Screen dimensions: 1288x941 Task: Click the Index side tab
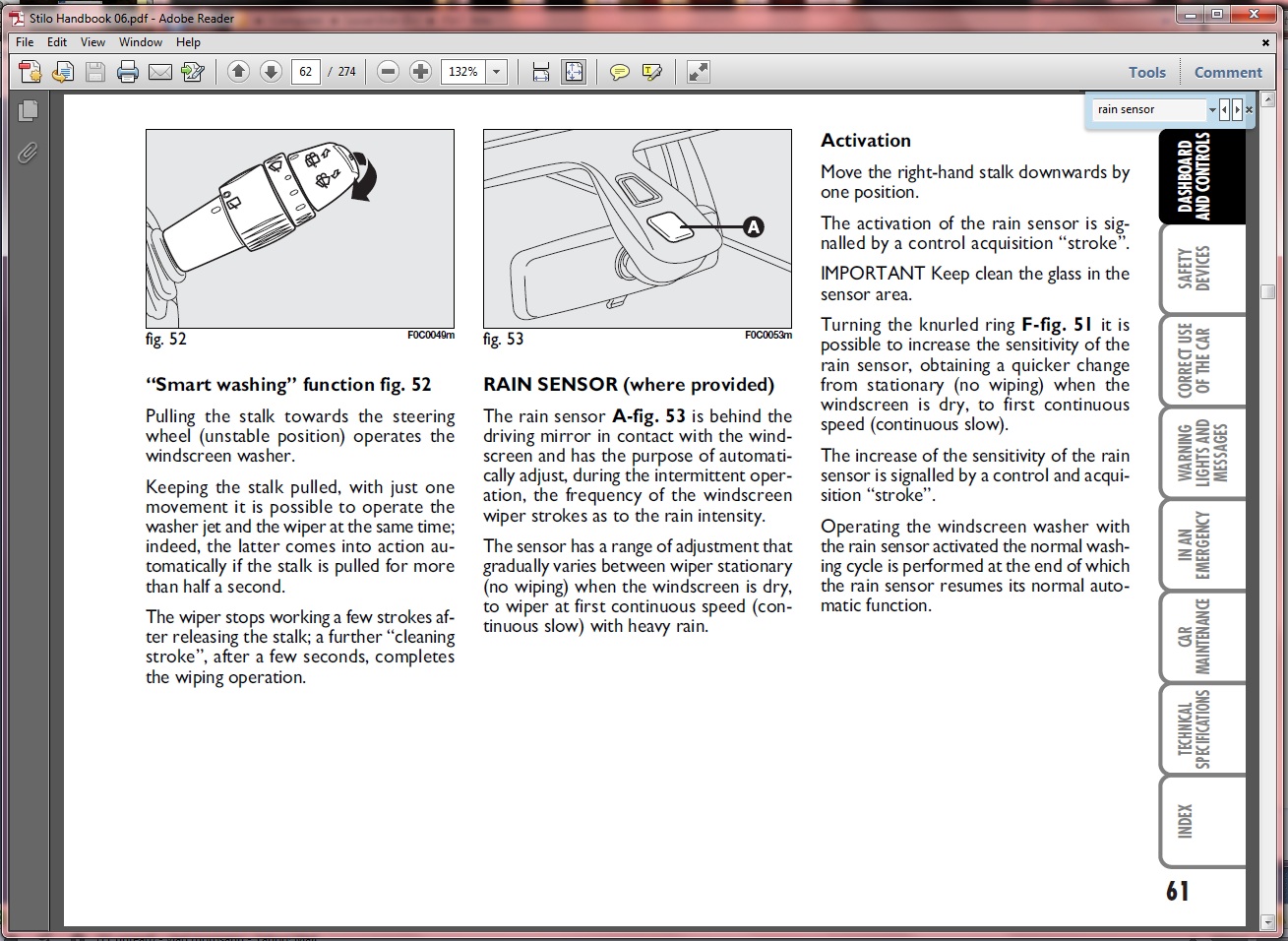coord(1202,822)
